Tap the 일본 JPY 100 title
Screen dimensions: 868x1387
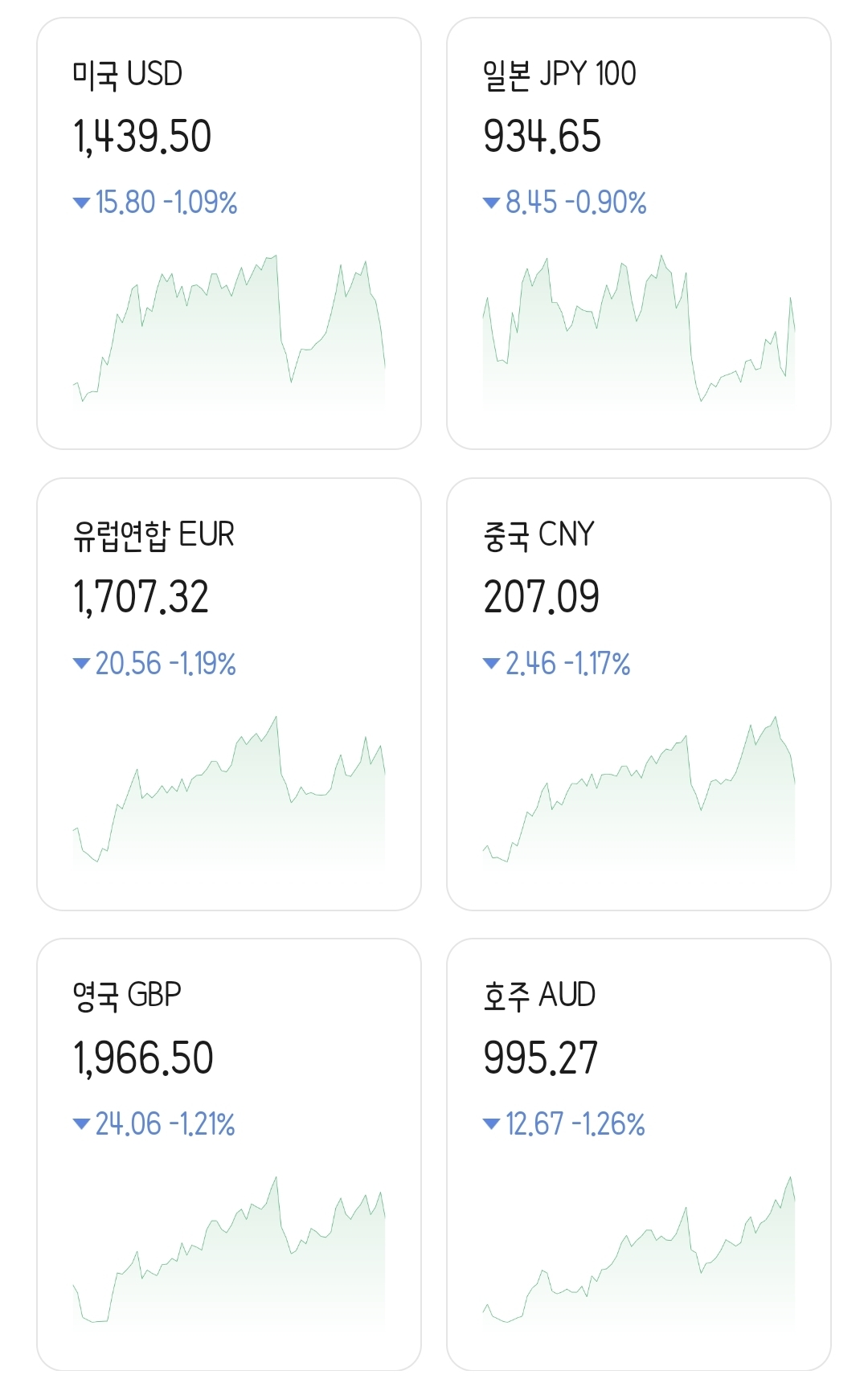(x=559, y=75)
